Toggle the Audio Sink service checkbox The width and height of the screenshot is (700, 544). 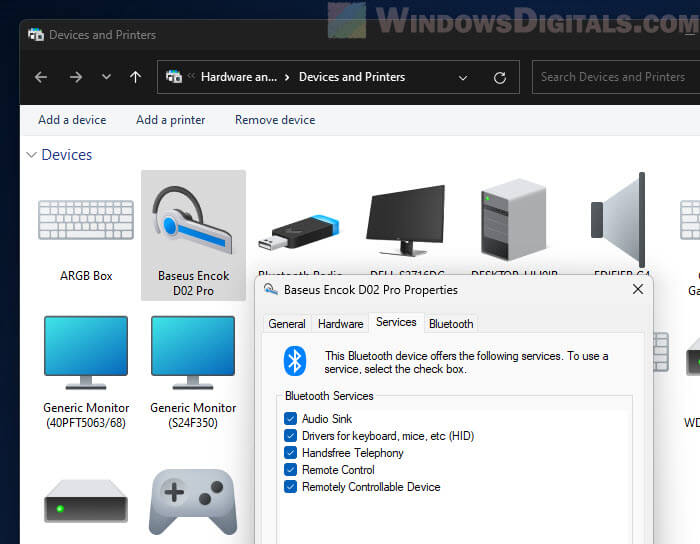click(x=290, y=419)
